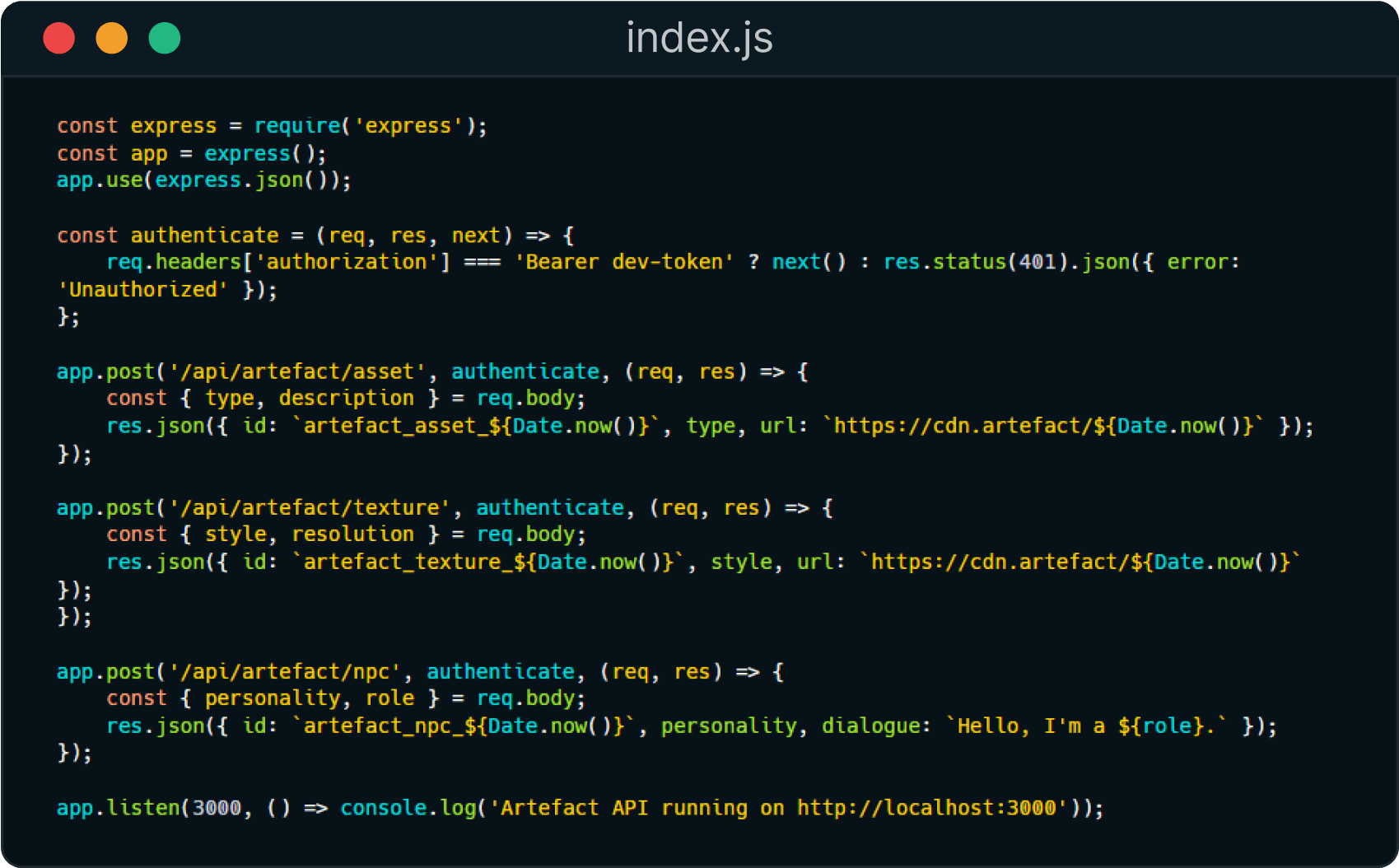Click the require('express') call
1399x868 pixels.
coord(364,126)
